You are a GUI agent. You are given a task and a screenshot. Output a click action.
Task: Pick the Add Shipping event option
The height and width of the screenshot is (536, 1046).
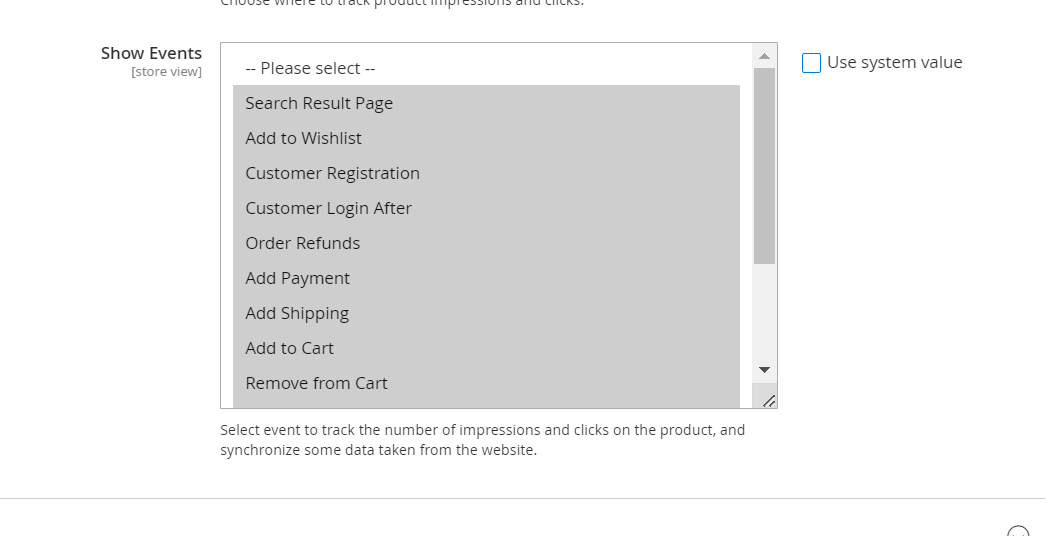(297, 313)
